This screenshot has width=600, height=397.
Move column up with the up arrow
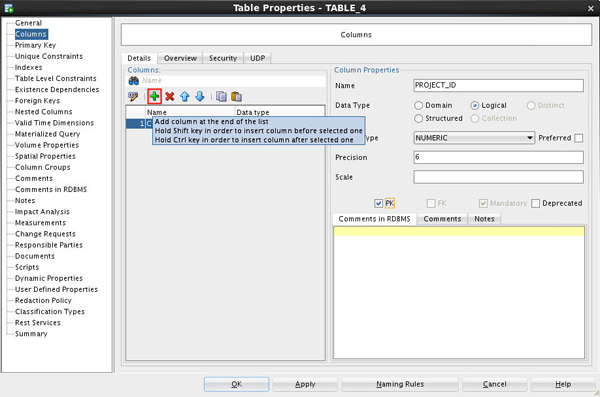click(185, 96)
